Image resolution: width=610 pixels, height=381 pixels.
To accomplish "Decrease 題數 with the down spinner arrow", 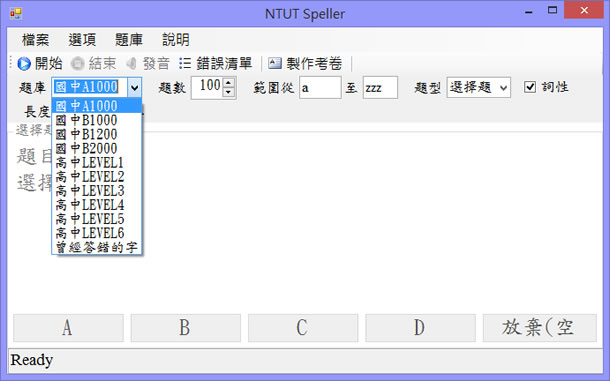I will [229, 92].
